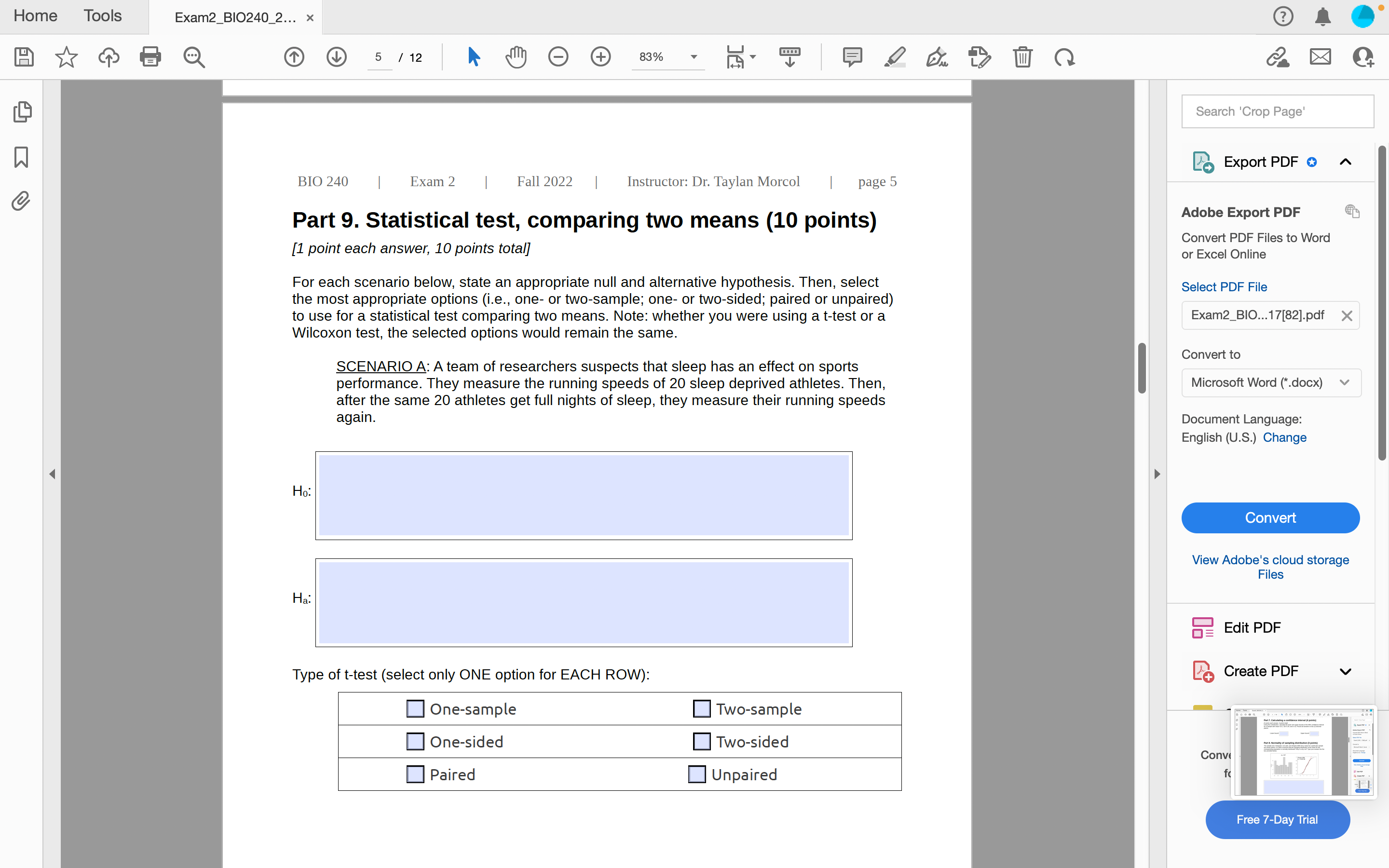Select the Fill & Sign pen tool
The height and width of the screenshot is (868, 1389).
tap(936, 57)
